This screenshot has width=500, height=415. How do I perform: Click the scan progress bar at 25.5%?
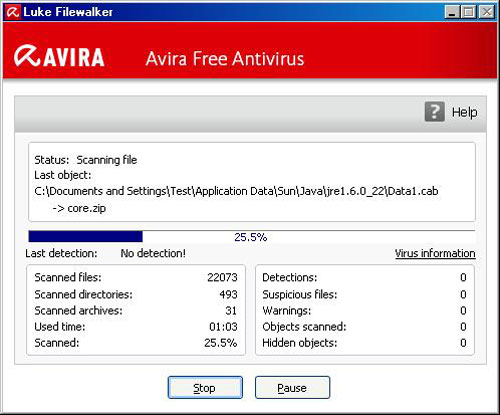252,237
